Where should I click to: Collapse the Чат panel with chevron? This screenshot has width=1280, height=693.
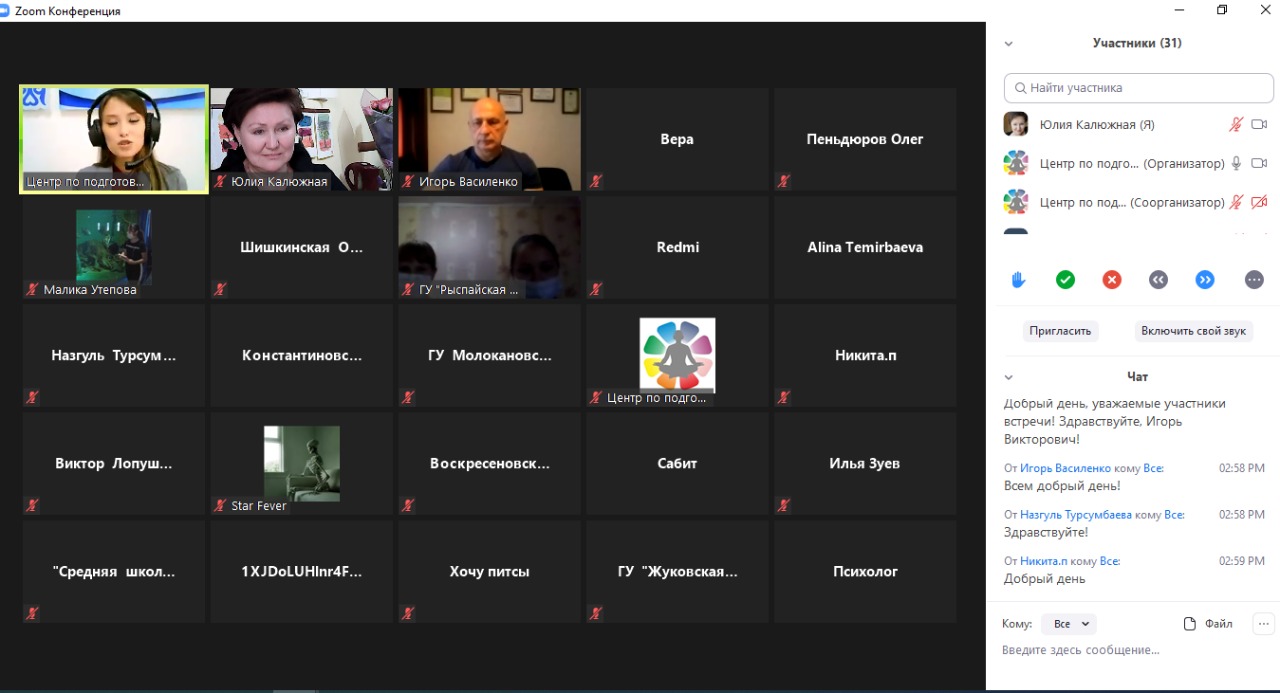pos(1008,377)
